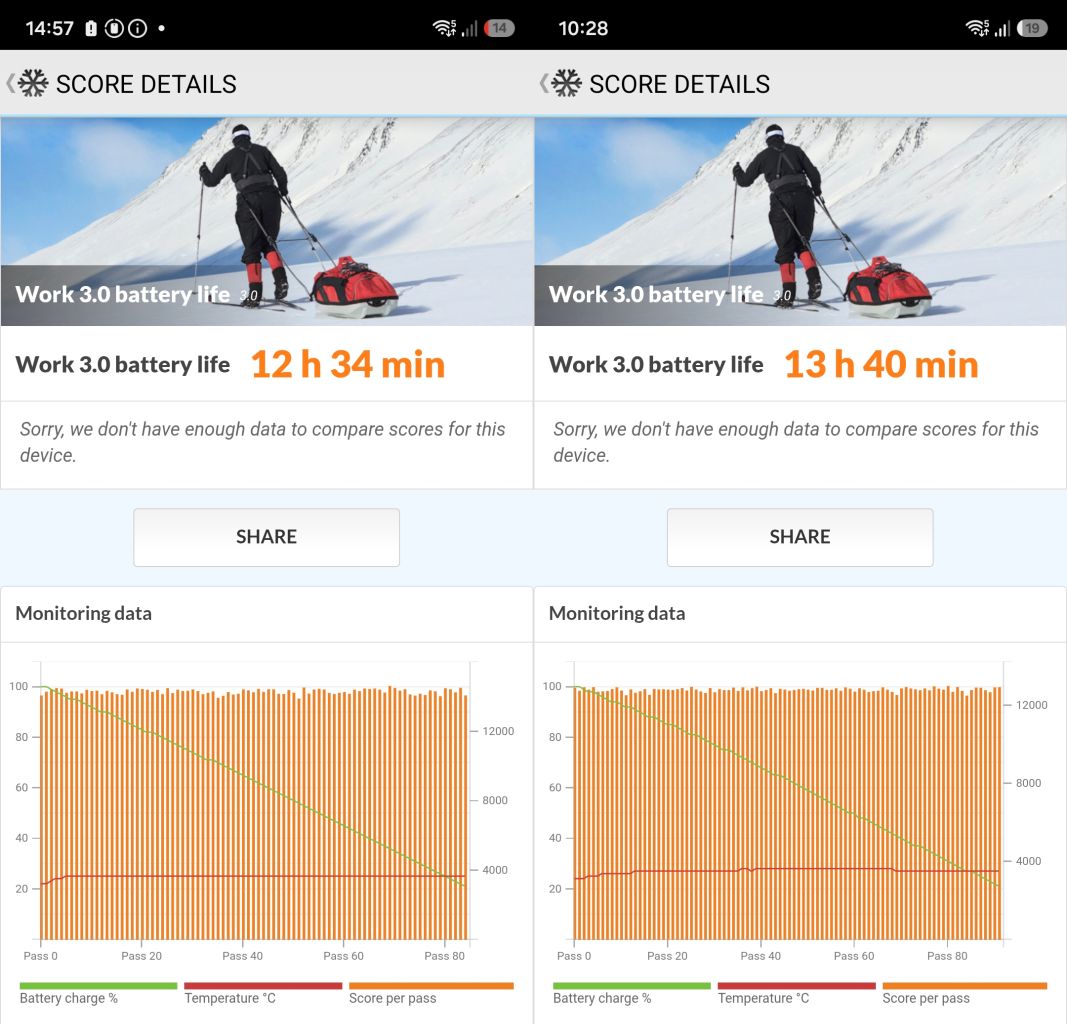The width and height of the screenshot is (1067, 1024).
Task: Tap the snowflake logo on the 10:28 screen
Action: pyautogui.click(x=567, y=83)
